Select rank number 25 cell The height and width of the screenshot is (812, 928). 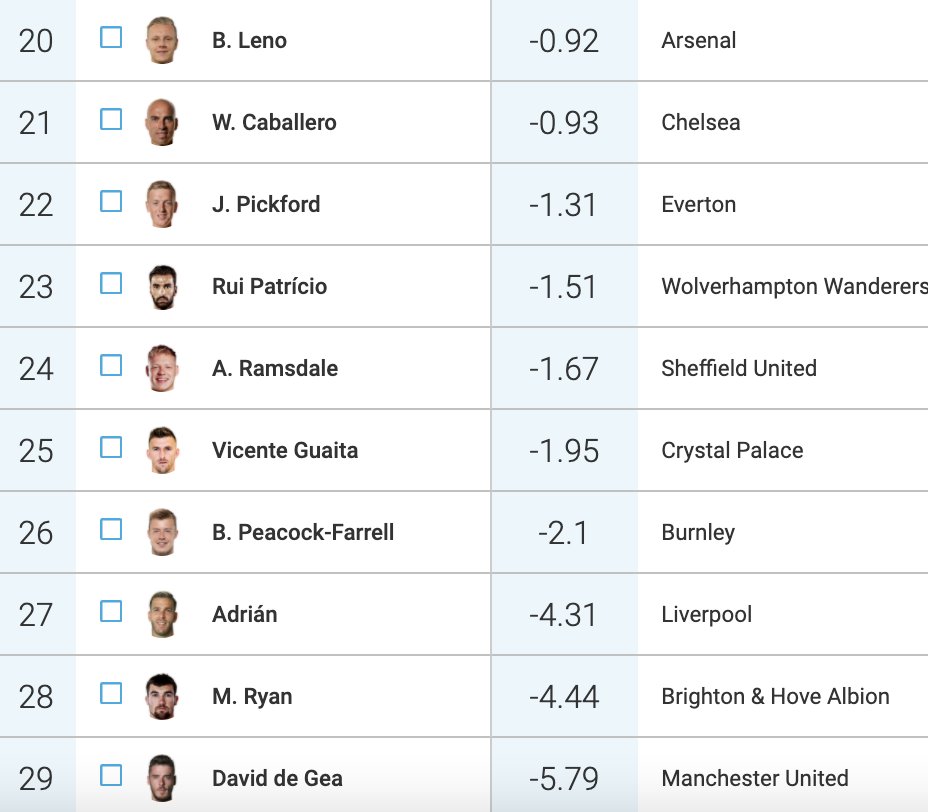pos(36,451)
